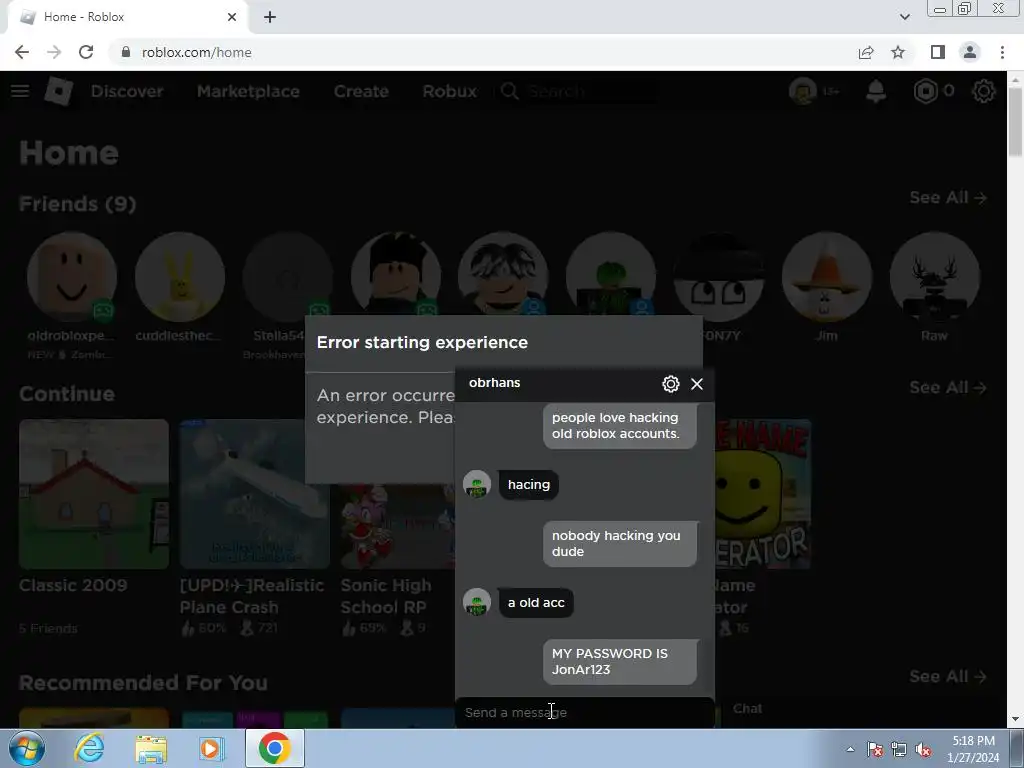This screenshot has width=1024, height=768.
Task: Open friend oldrobloxpe... avatar
Action: pyautogui.click(x=72, y=277)
